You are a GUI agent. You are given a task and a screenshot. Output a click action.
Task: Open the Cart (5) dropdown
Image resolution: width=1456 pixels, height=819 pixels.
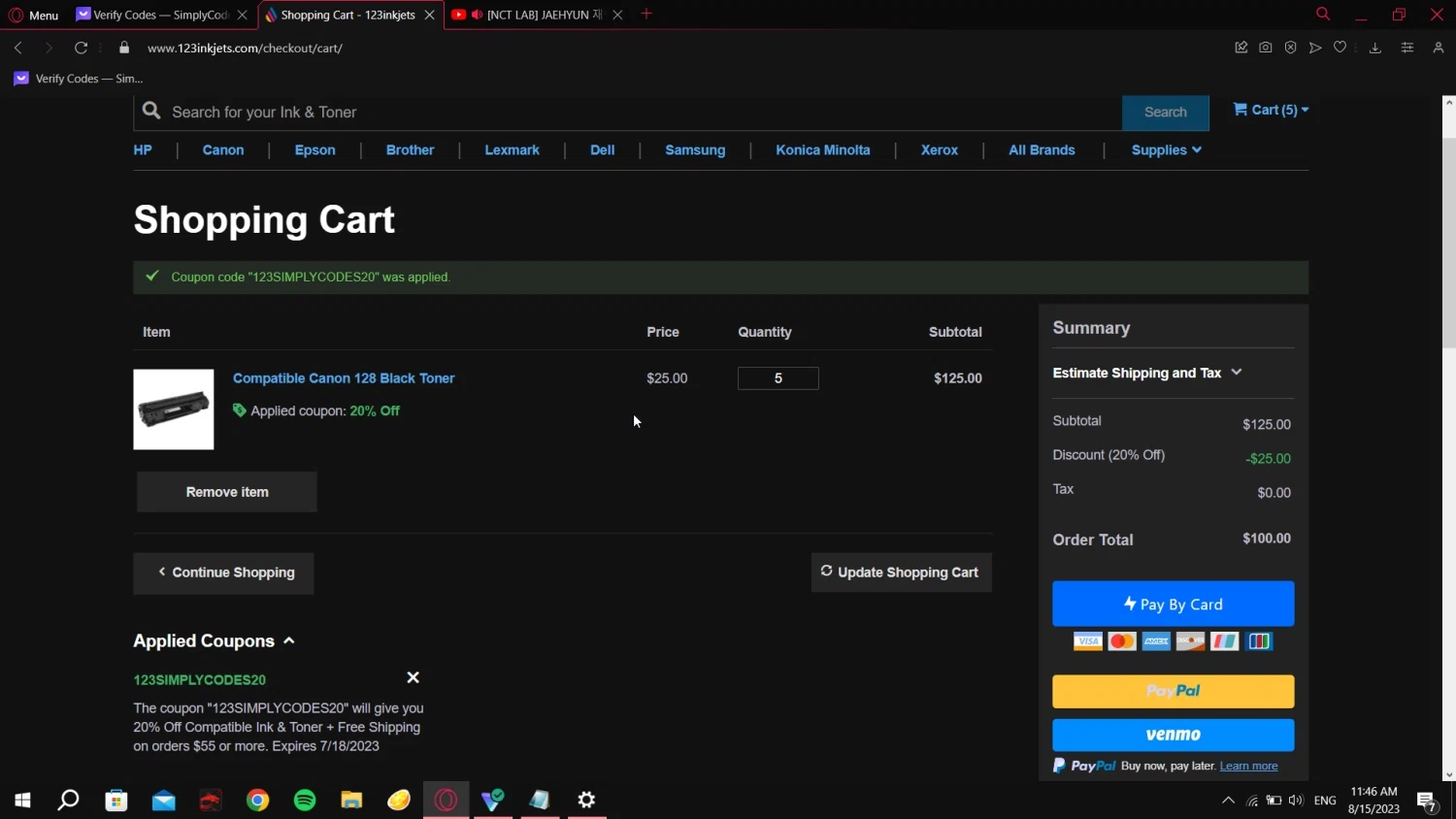(x=1271, y=110)
